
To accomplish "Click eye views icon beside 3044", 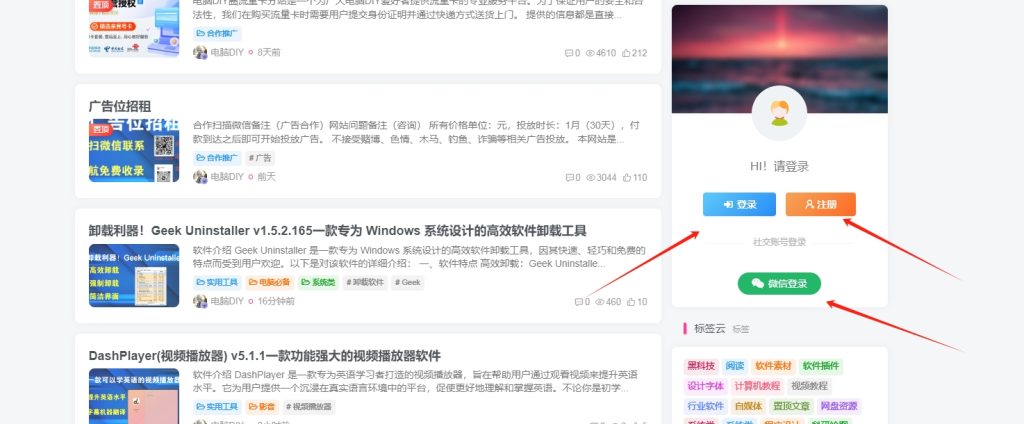I will click(x=590, y=178).
